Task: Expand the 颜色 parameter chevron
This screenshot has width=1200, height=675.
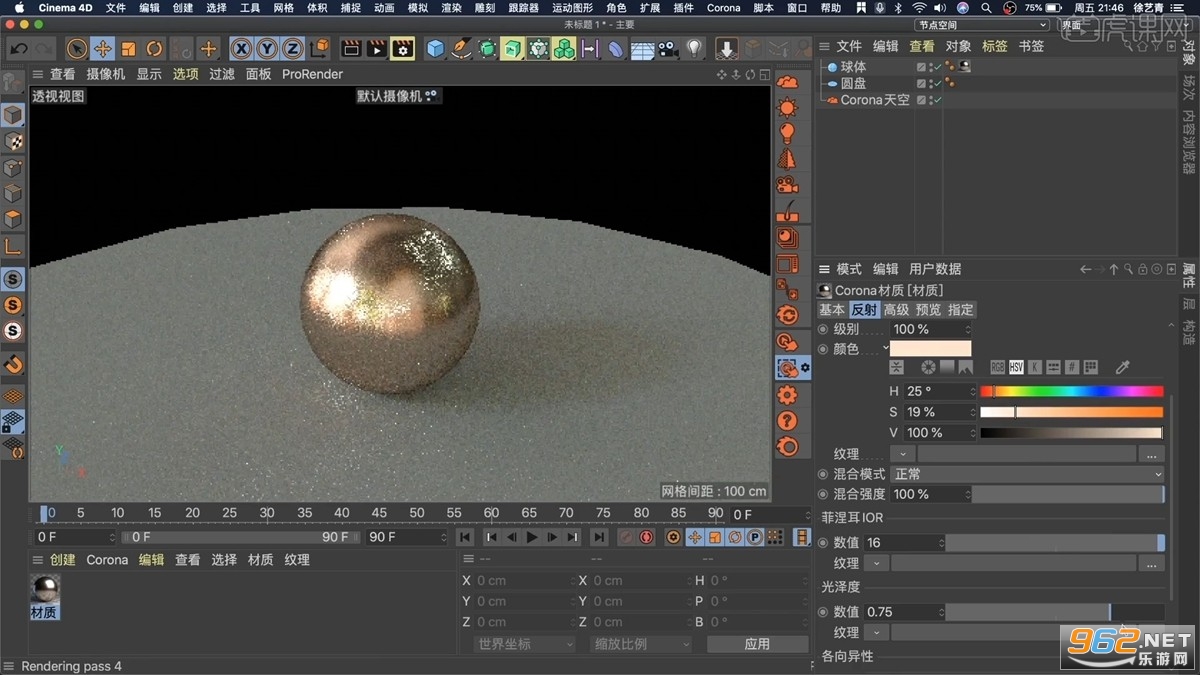Action: [885, 347]
